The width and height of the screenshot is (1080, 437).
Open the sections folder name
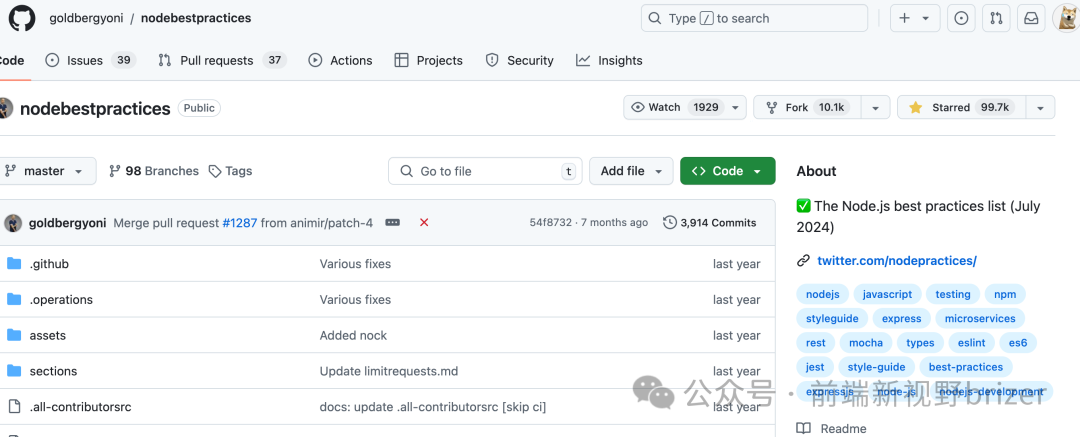tap(53, 371)
